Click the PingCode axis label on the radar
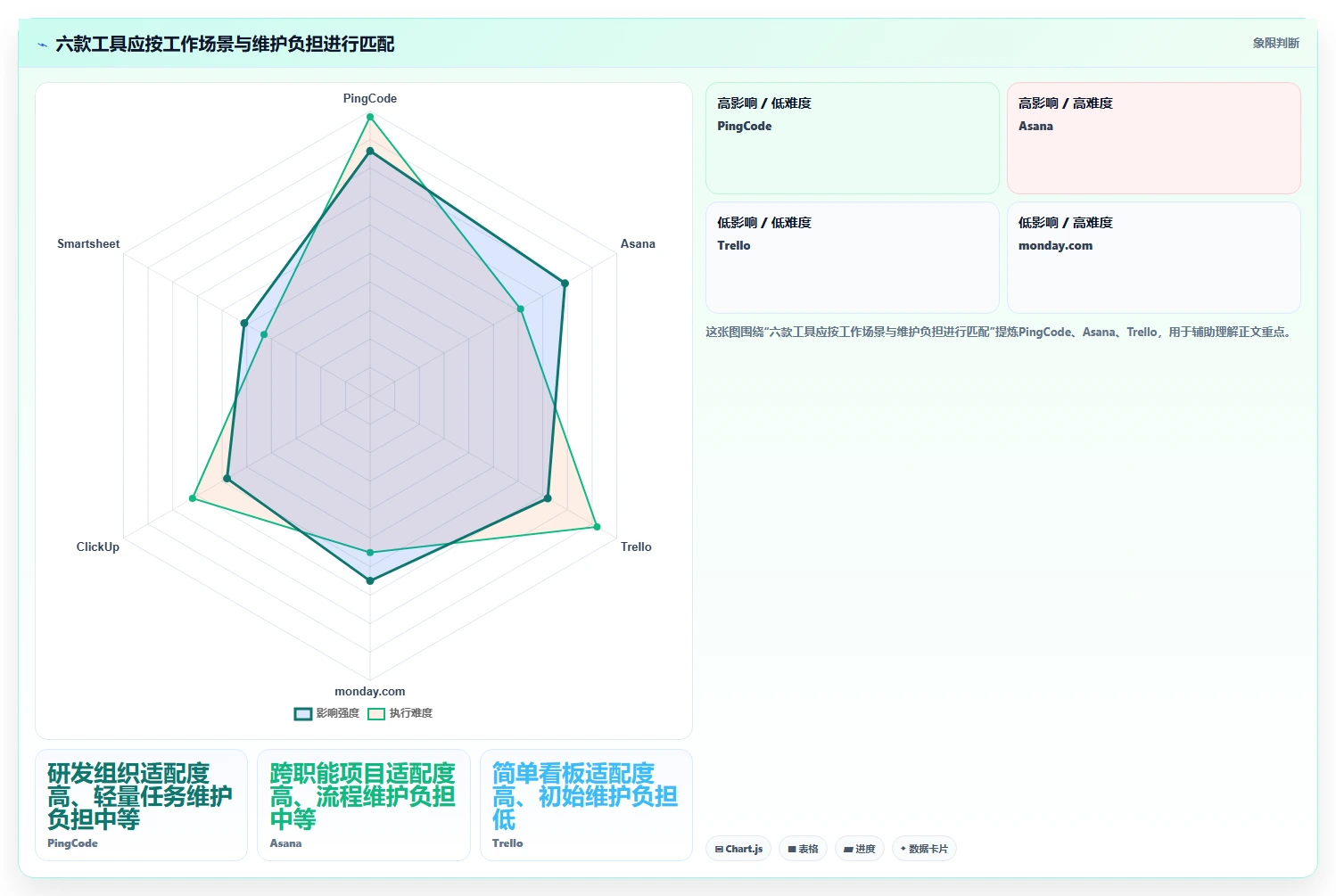 pyautogui.click(x=370, y=99)
